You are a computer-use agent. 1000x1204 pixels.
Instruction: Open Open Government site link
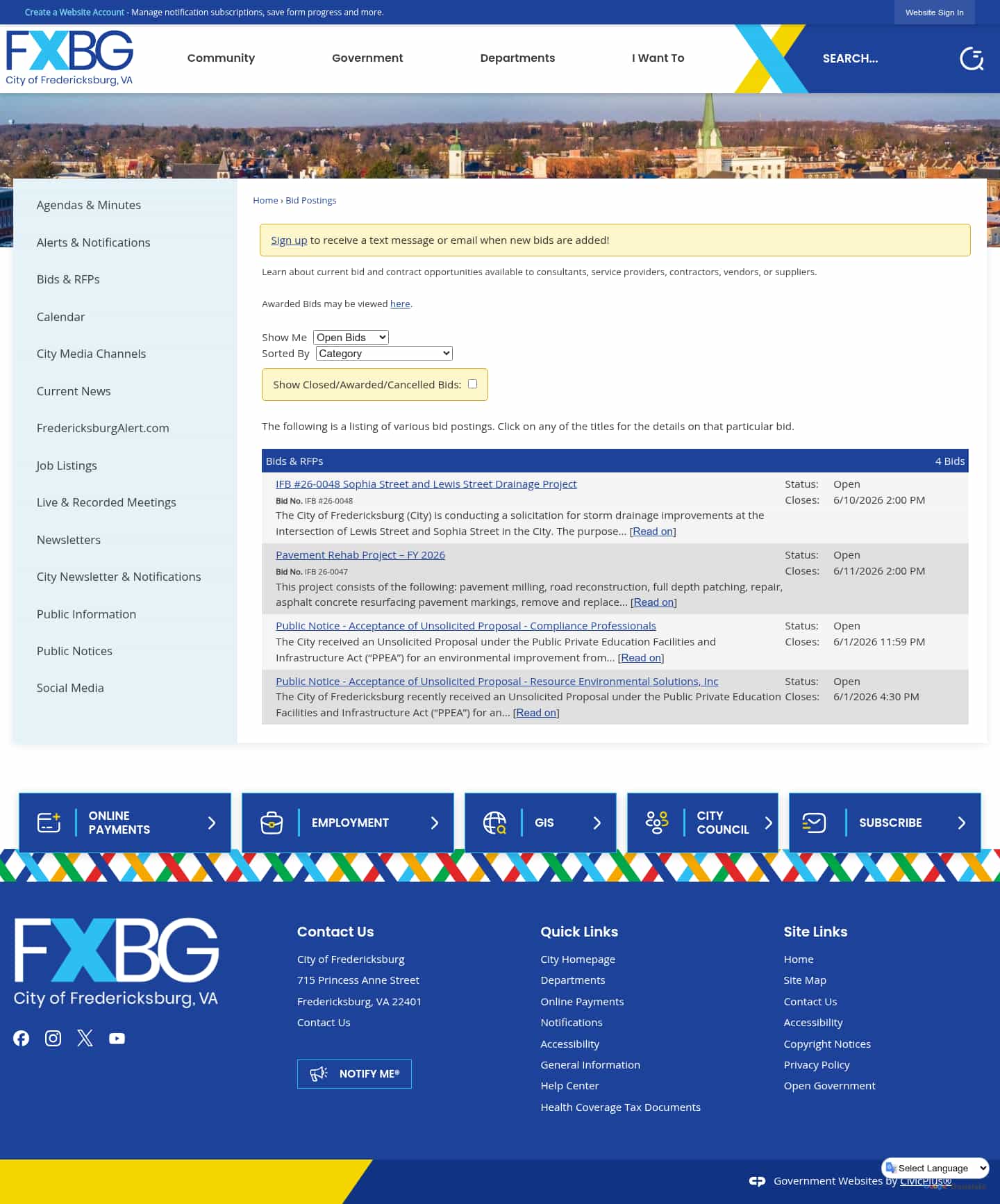click(x=829, y=1086)
